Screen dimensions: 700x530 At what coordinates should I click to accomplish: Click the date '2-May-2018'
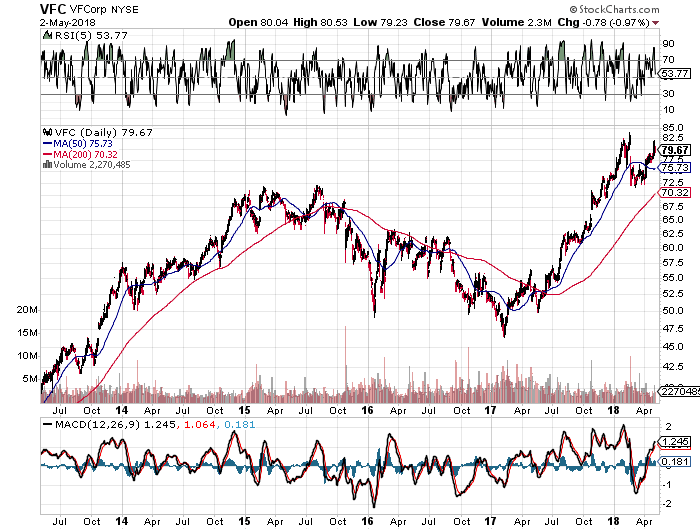(x=67, y=22)
